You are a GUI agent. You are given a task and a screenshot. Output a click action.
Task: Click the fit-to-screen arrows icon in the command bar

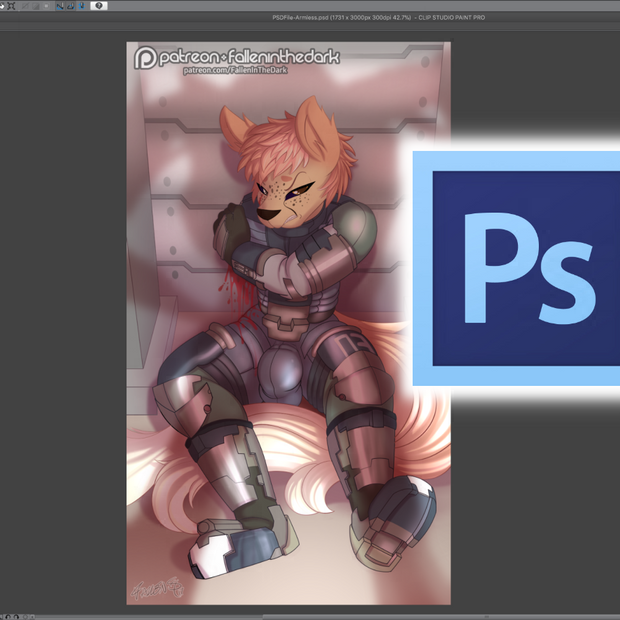click(x=11, y=6)
